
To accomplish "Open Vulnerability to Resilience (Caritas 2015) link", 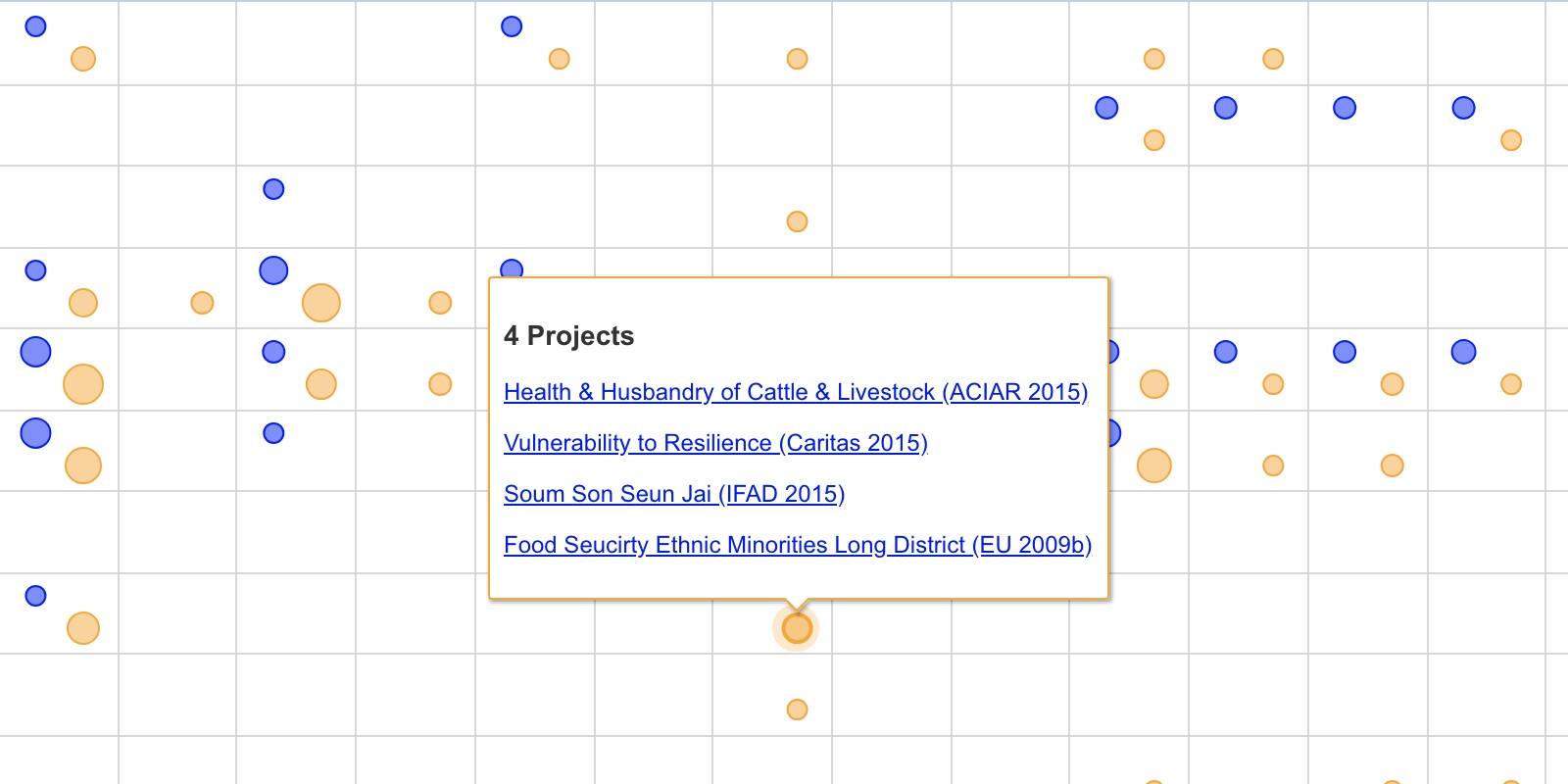I will pos(715,443).
